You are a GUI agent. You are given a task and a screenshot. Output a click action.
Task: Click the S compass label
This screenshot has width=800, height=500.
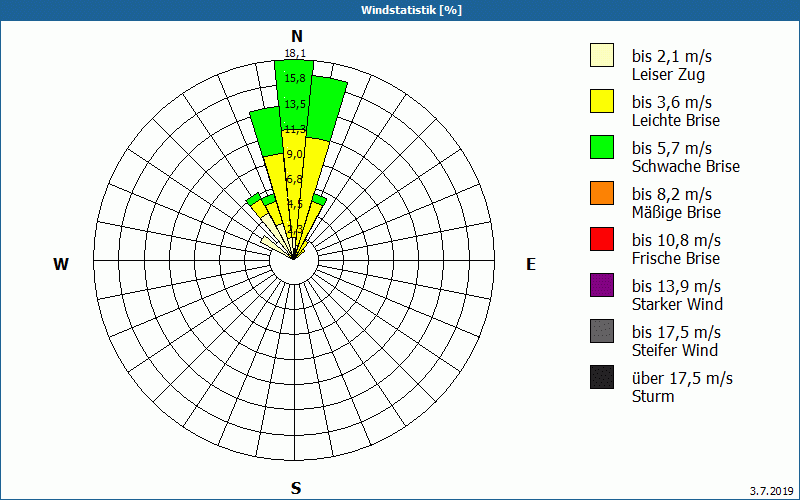tap(296, 488)
